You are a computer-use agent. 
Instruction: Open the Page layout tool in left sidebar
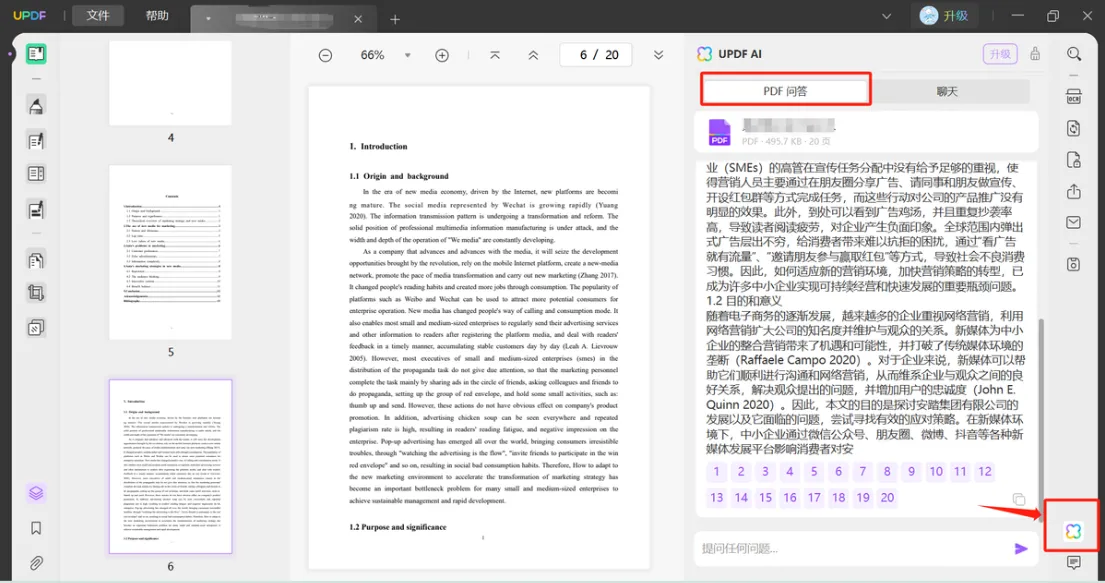[x=36, y=173]
